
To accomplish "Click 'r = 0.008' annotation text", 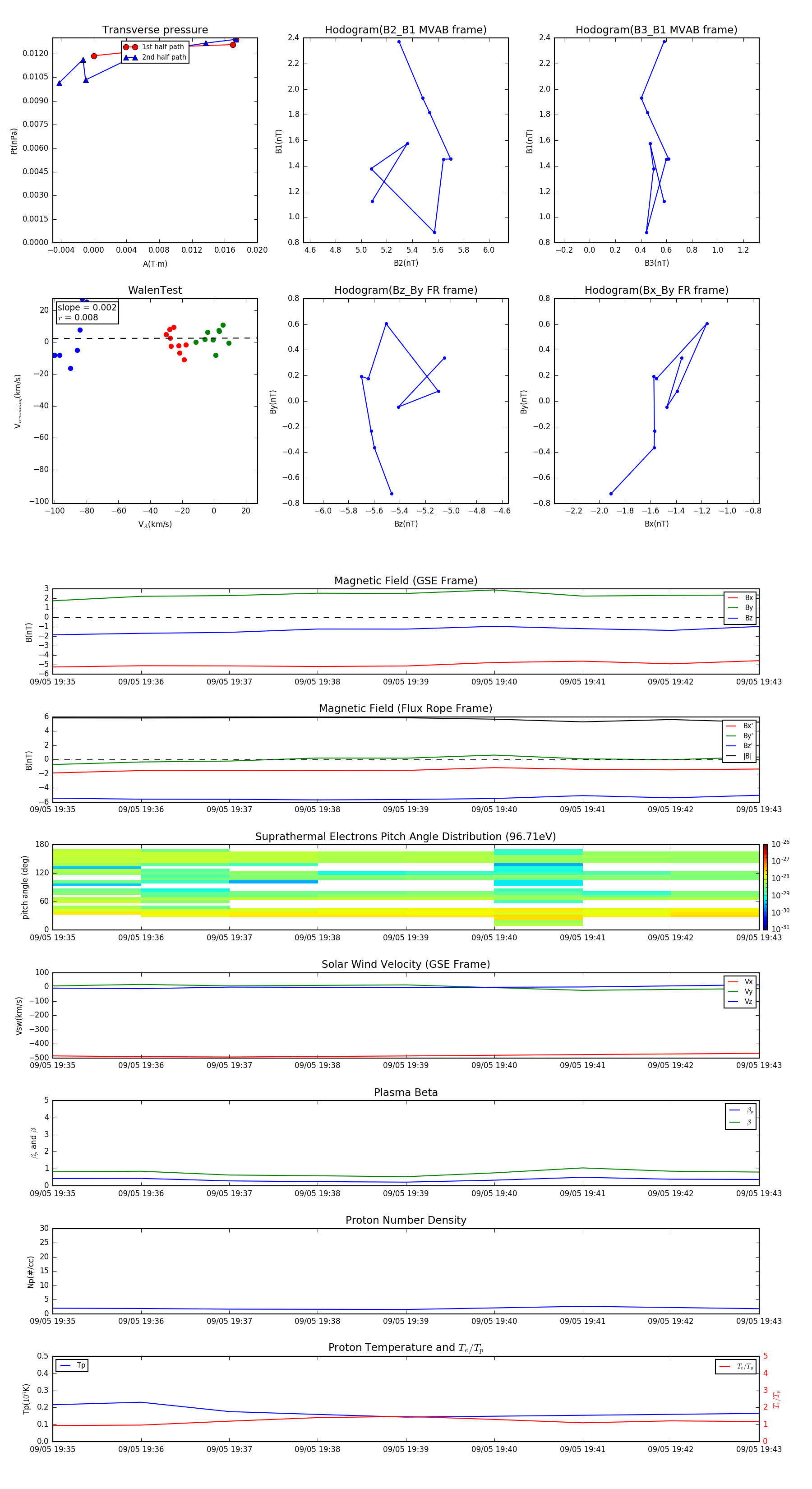I will click(78, 318).
